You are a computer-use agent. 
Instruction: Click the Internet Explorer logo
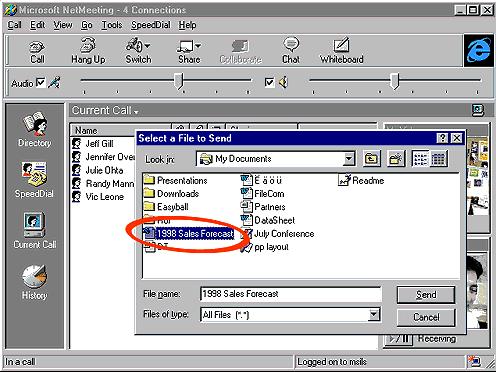[479, 50]
